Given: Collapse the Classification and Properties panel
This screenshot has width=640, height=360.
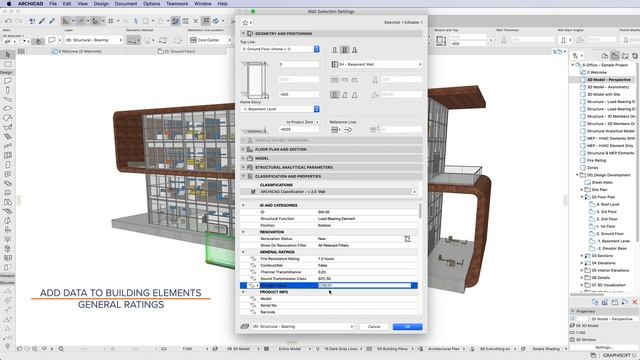Looking at the screenshot, I should click(243, 176).
